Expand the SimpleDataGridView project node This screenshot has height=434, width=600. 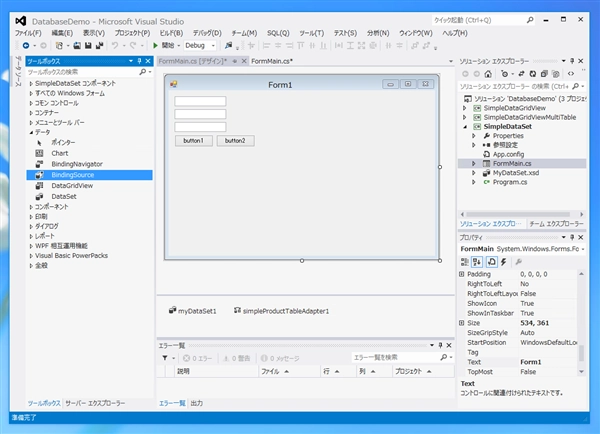click(x=465, y=108)
